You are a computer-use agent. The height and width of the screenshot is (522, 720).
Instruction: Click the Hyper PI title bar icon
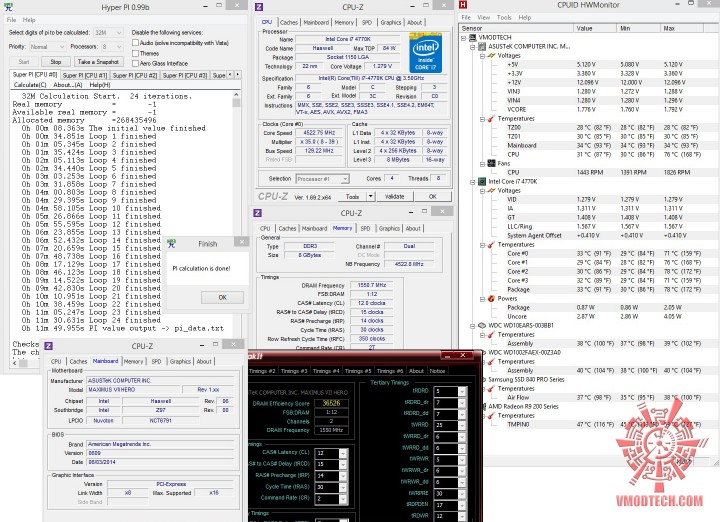coord(8,7)
